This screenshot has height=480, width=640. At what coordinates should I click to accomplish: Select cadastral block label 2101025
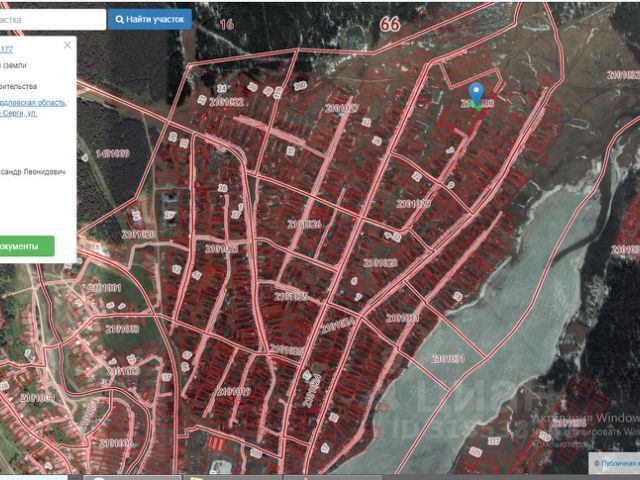coord(291,296)
